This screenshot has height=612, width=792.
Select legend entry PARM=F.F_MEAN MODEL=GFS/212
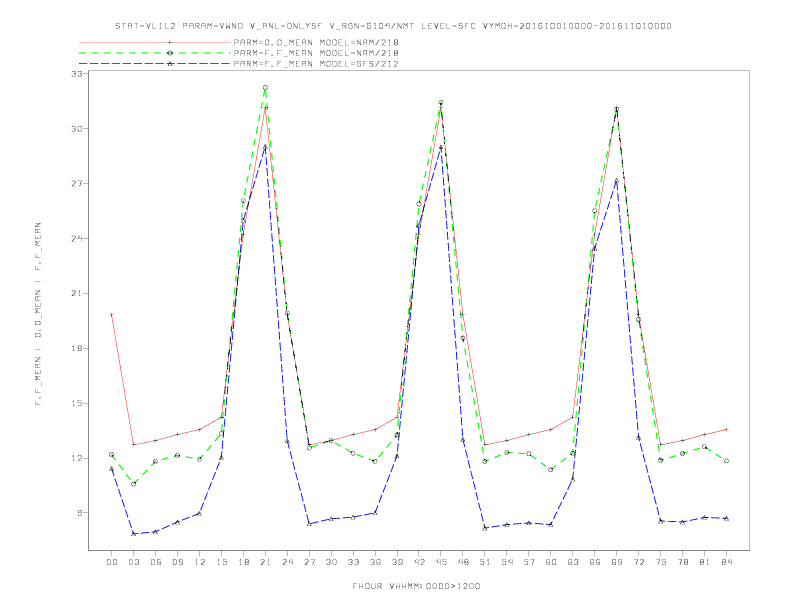click(x=316, y=64)
